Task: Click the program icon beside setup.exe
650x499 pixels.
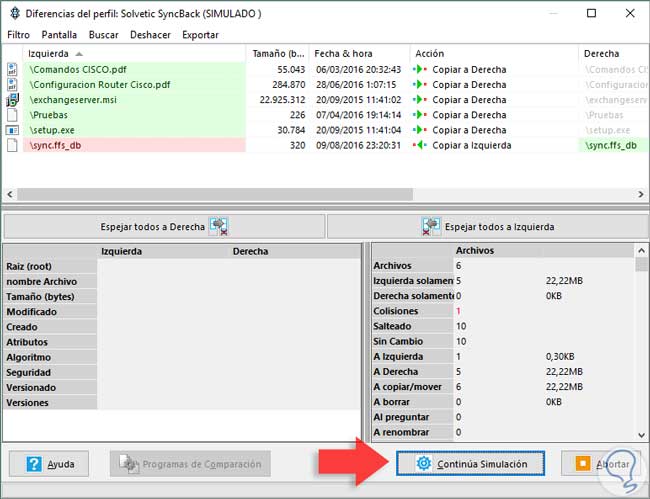Action: 12,130
